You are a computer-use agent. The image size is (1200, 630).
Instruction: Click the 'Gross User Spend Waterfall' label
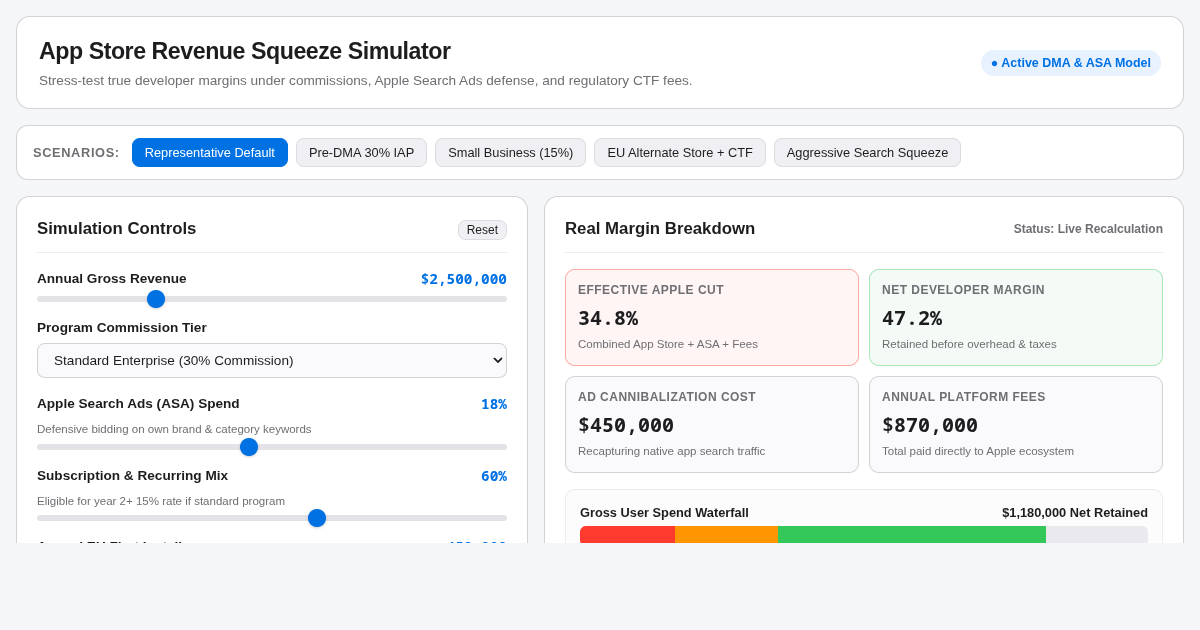664,512
